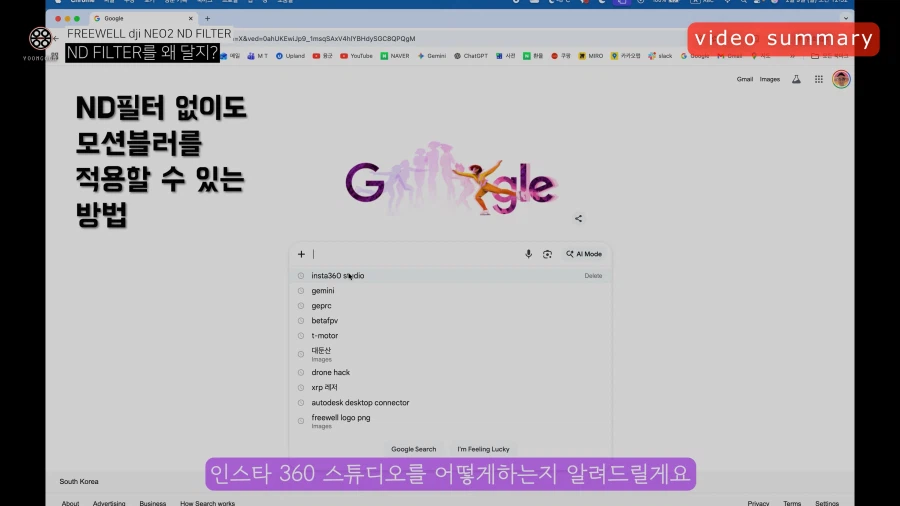Open the 카카오맵 bookmark
Viewport: 900px width, 506px height.
pyautogui.click(x=626, y=56)
